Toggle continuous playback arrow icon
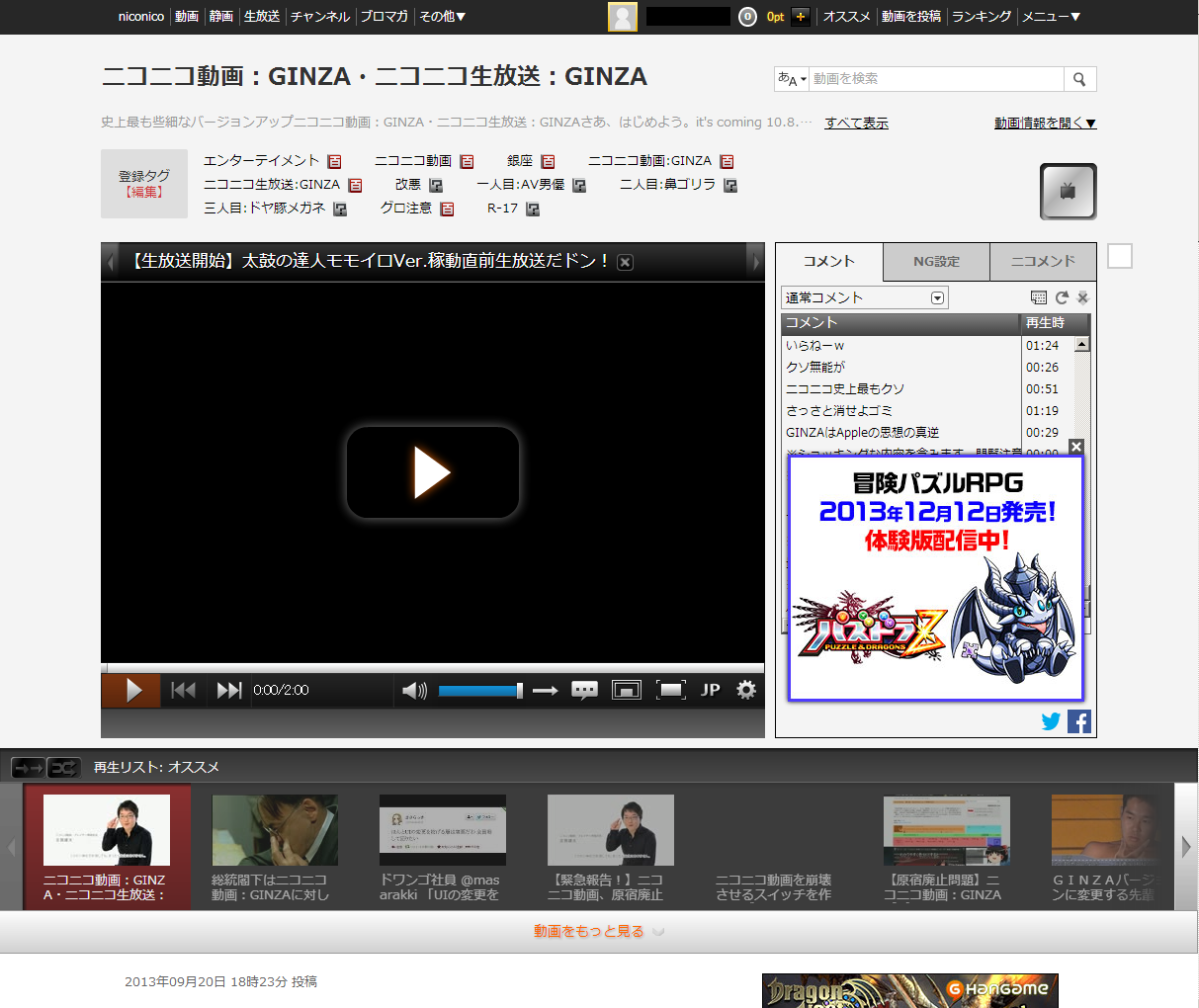This screenshot has width=1199, height=1008. pos(546,691)
